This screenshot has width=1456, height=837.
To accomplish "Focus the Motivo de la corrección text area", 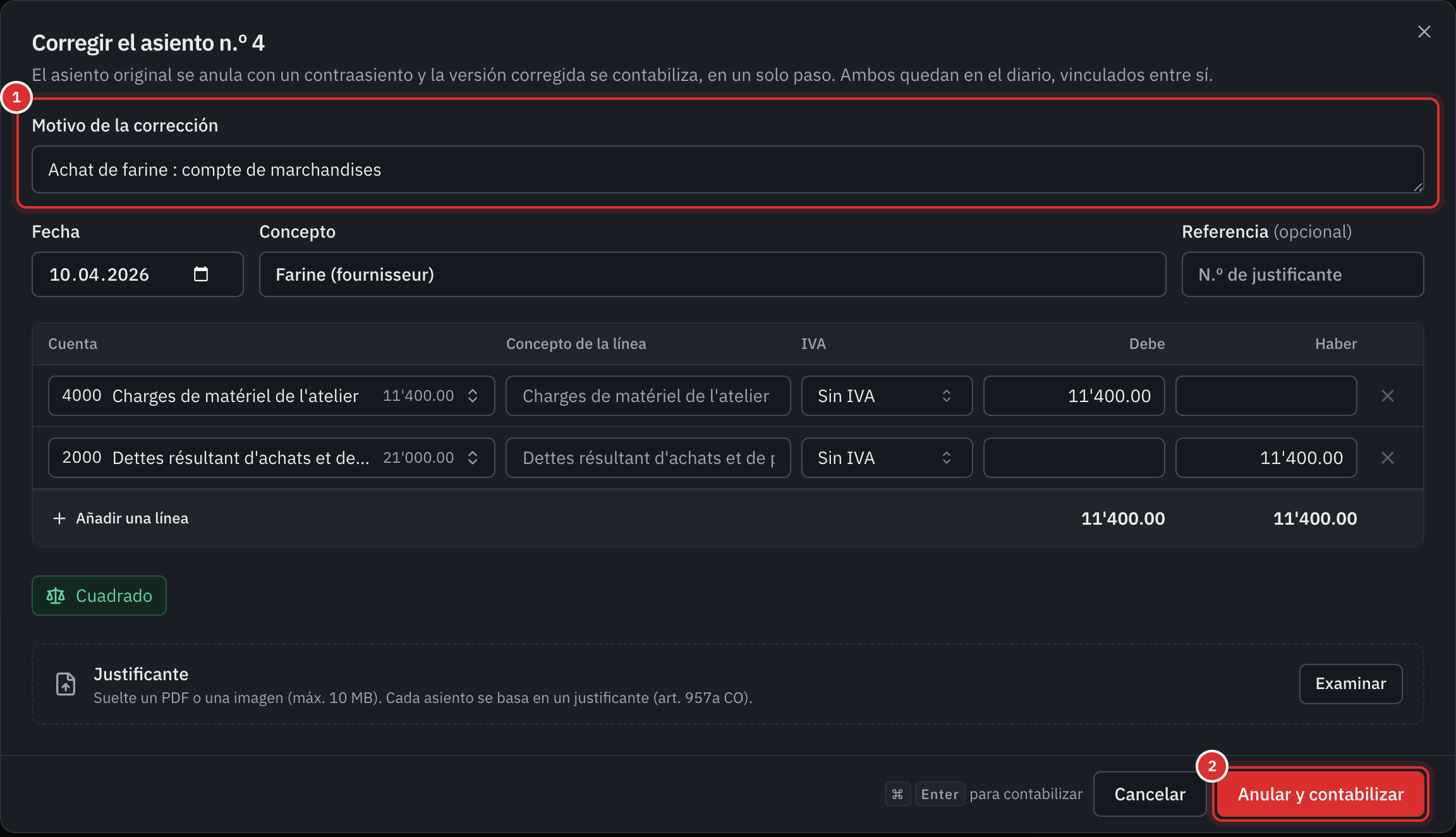I will (x=727, y=169).
